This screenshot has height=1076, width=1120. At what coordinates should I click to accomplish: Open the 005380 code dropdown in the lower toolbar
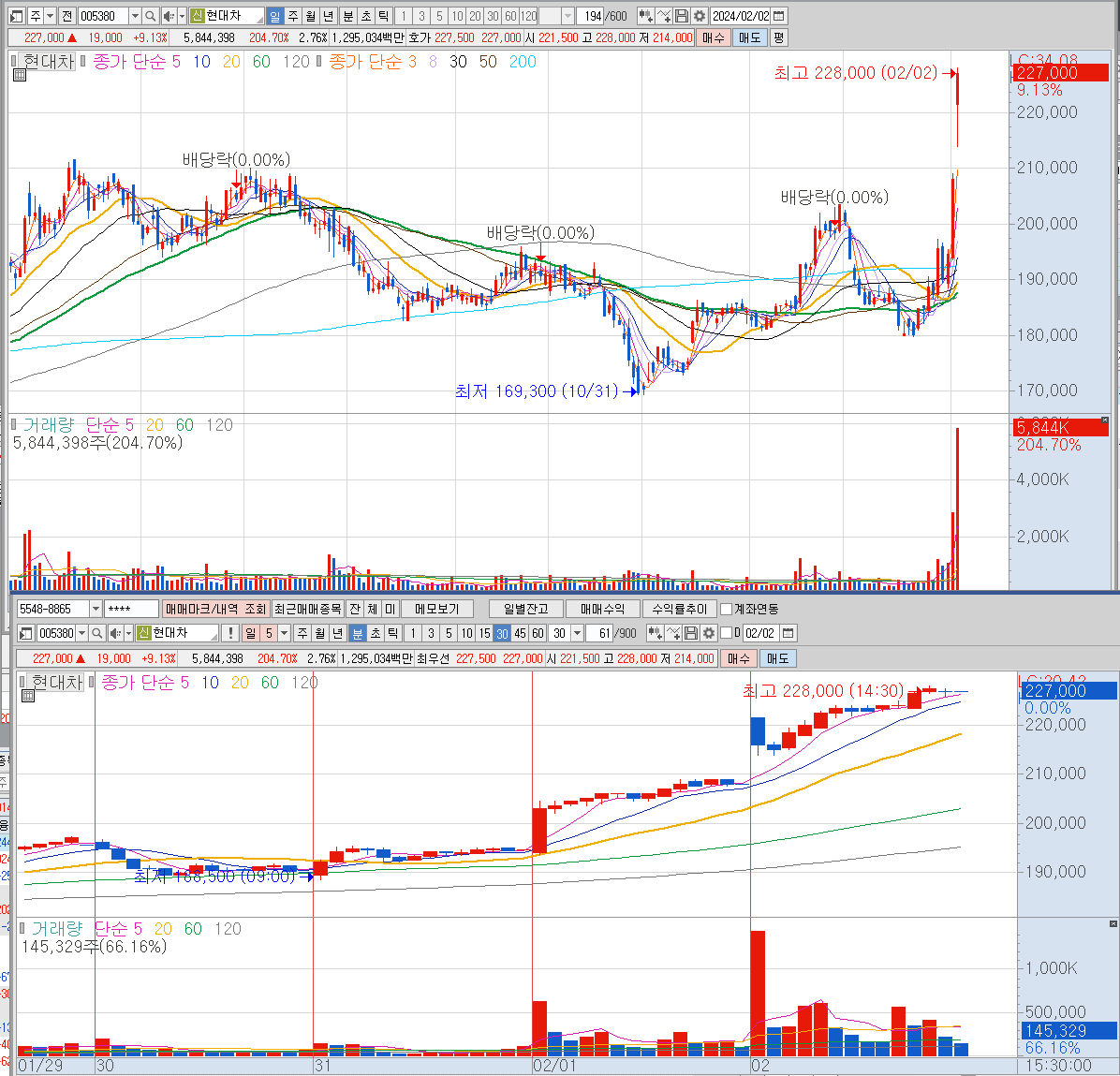(x=81, y=633)
